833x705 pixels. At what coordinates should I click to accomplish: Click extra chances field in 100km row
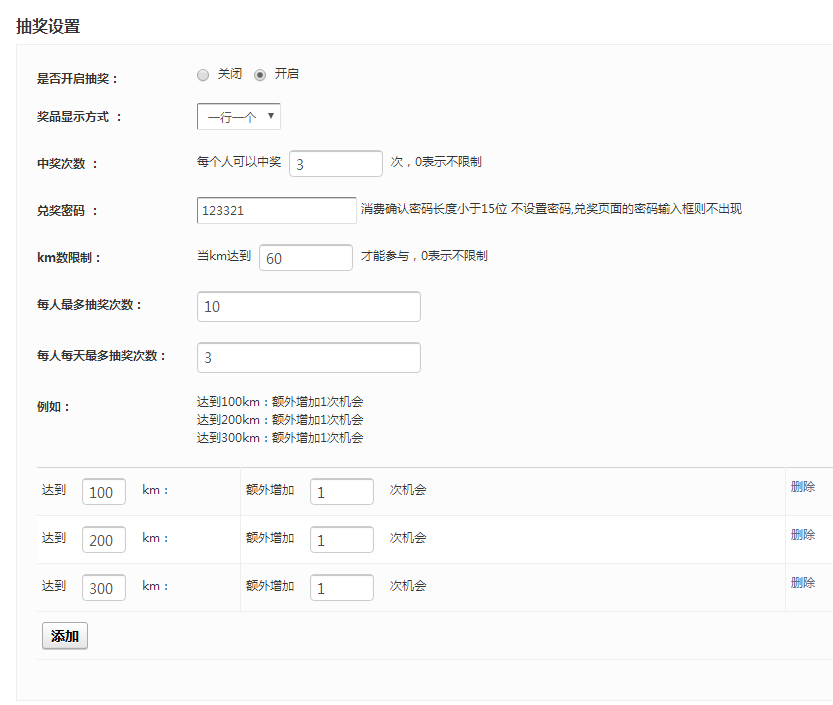pos(341,492)
